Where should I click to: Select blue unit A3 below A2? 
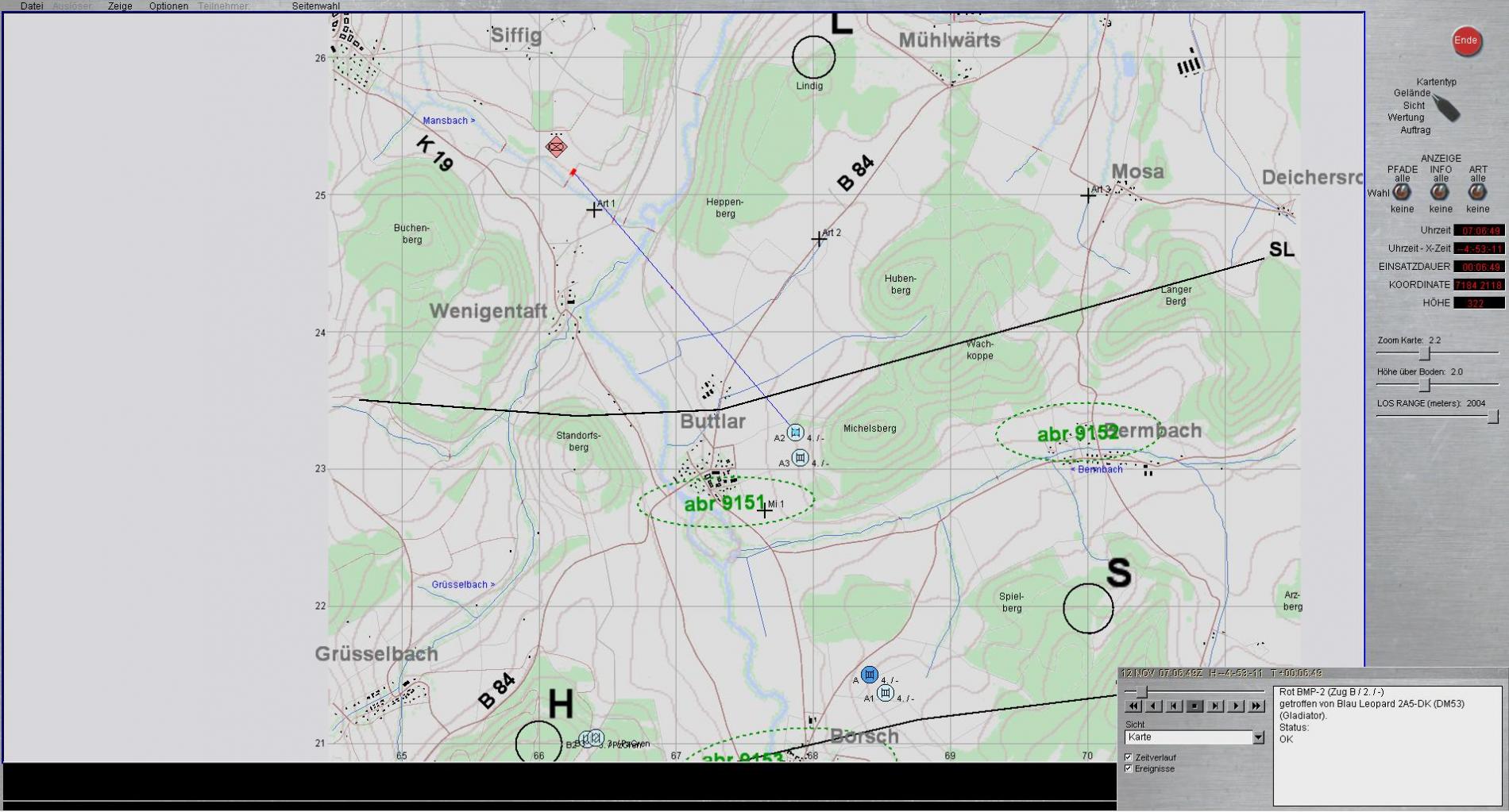coord(801,458)
